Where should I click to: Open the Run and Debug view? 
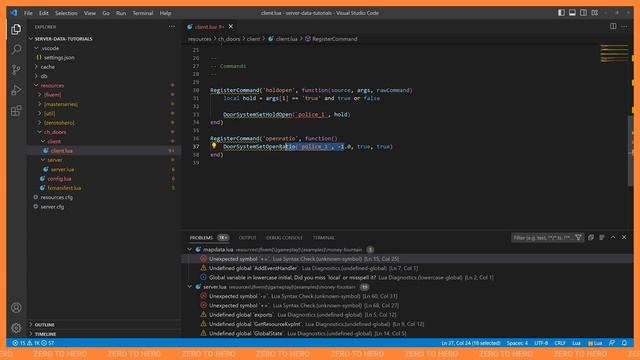pyautogui.click(x=16, y=90)
